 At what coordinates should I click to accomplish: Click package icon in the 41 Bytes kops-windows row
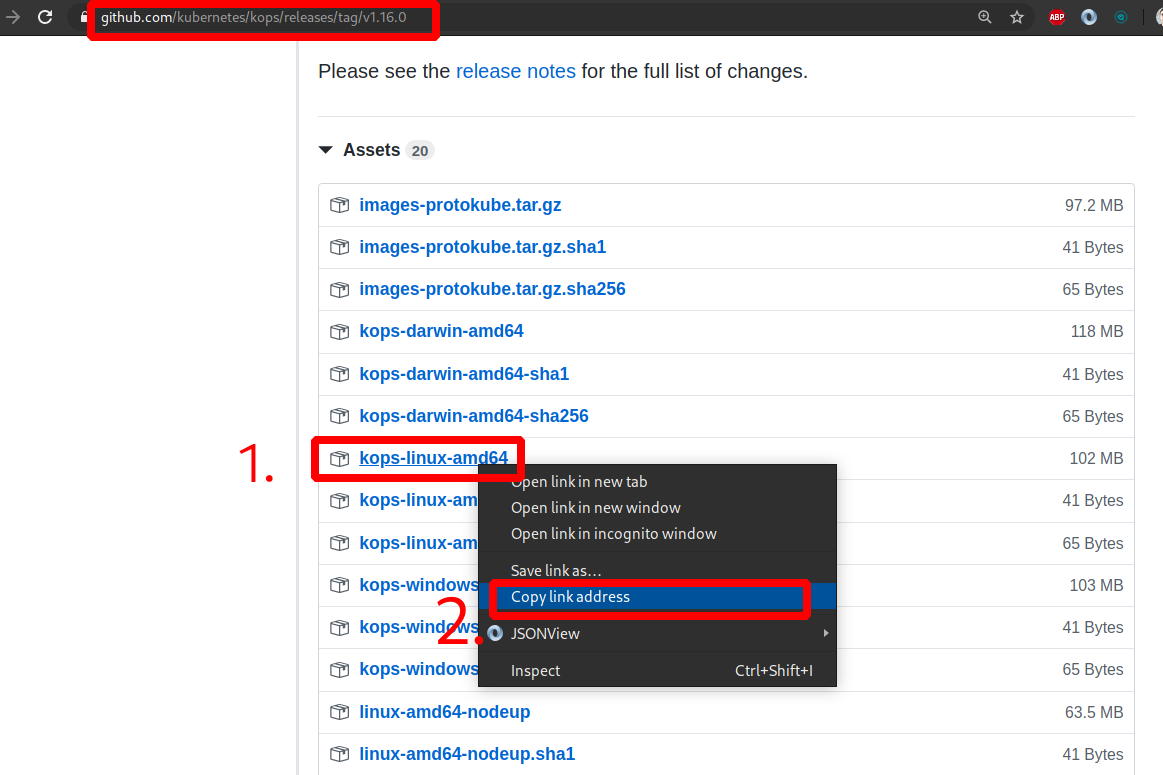tap(340, 627)
